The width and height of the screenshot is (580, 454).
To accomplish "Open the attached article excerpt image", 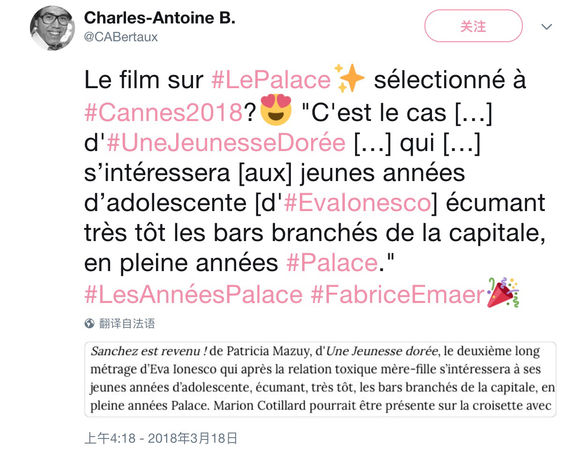I will click(x=320, y=380).
